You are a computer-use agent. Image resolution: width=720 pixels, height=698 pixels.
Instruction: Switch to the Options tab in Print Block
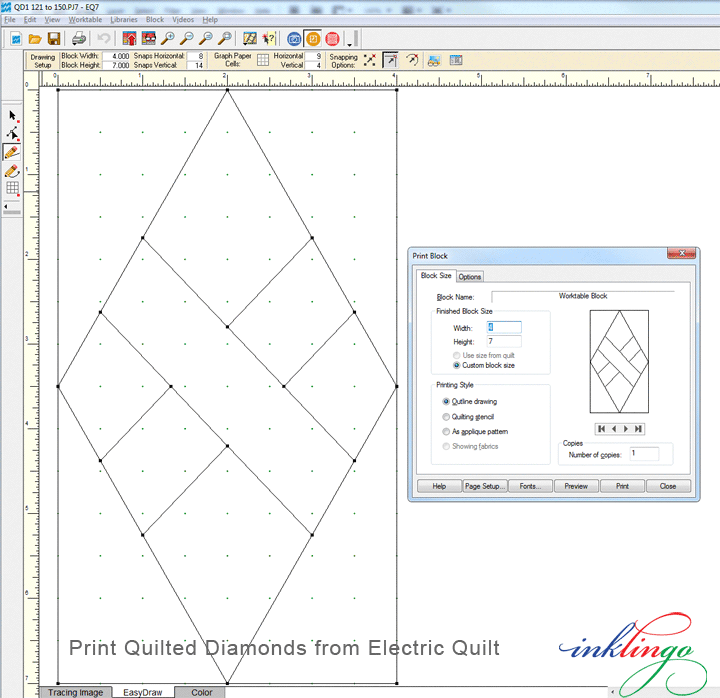click(x=470, y=276)
